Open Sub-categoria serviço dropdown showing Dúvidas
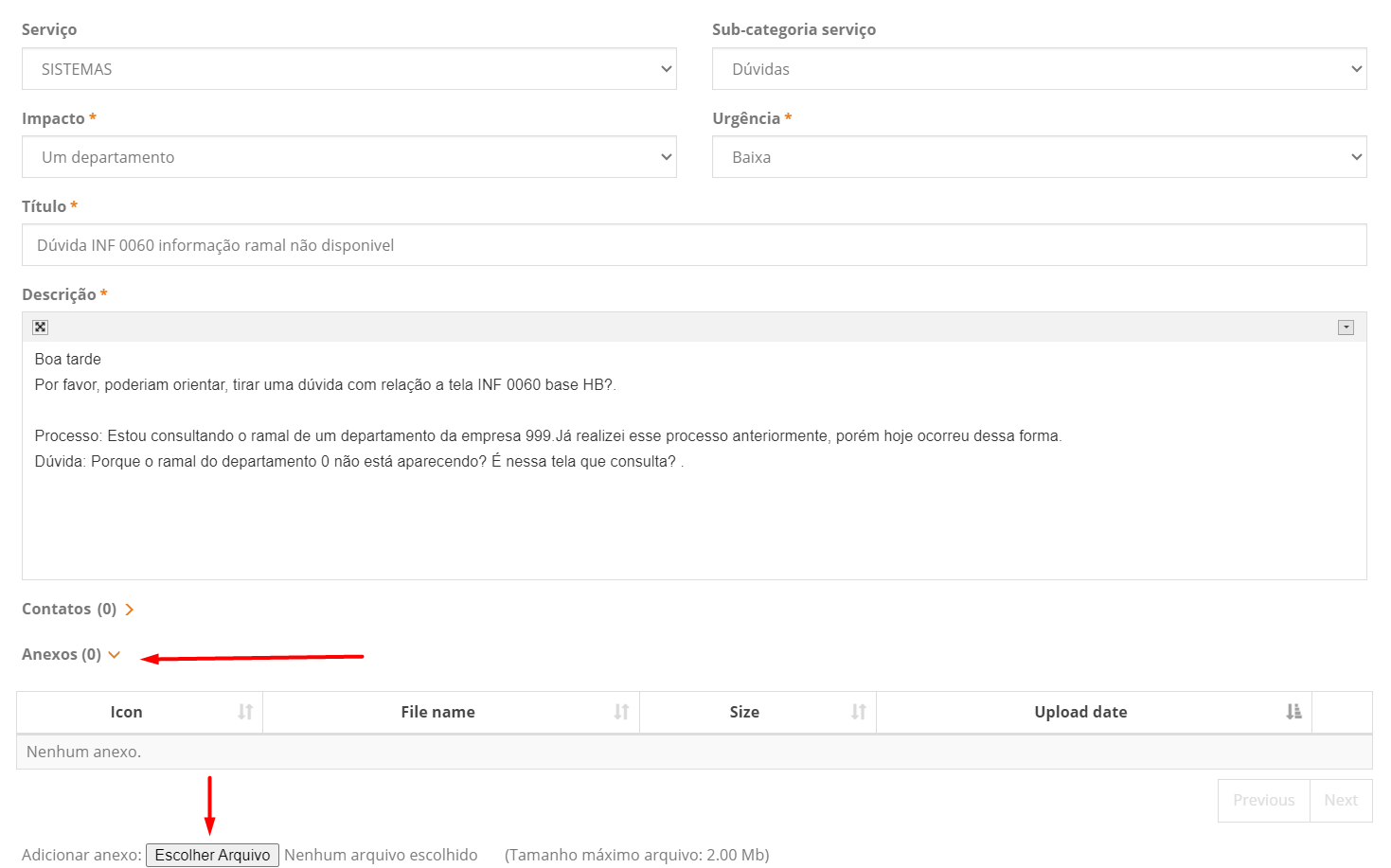Viewport: 1391px width, 868px height. tap(1039, 69)
